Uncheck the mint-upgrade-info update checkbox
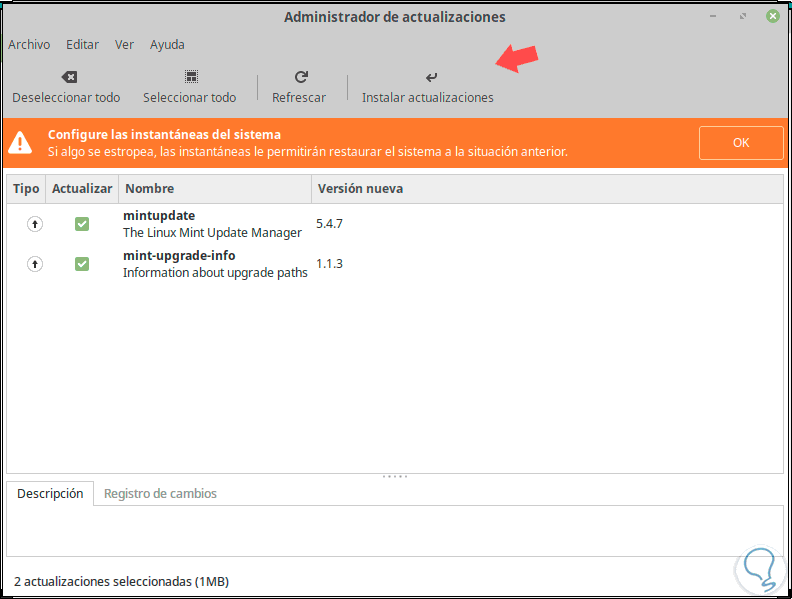Screen dimensions: 792x599 pos(82,264)
